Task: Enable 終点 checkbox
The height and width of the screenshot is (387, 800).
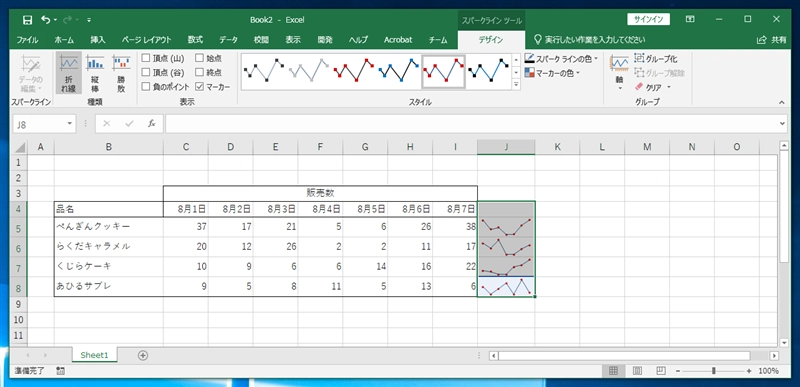Action: click(x=199, y=72)
